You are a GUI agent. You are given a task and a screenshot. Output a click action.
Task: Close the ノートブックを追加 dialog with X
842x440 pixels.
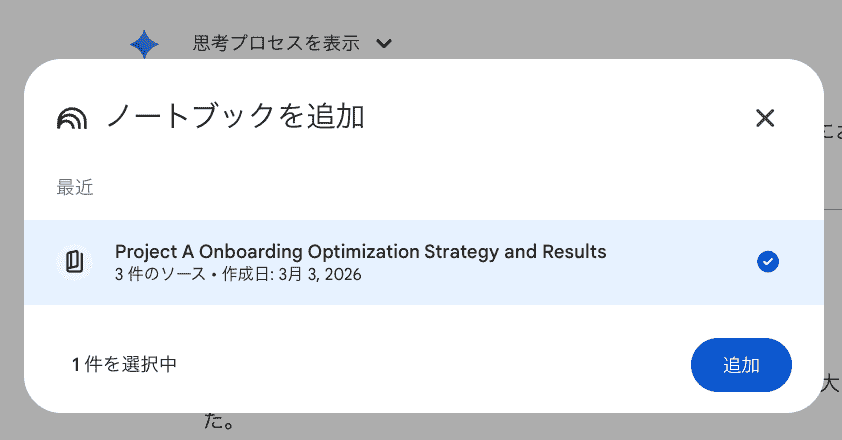coord(765,118)
